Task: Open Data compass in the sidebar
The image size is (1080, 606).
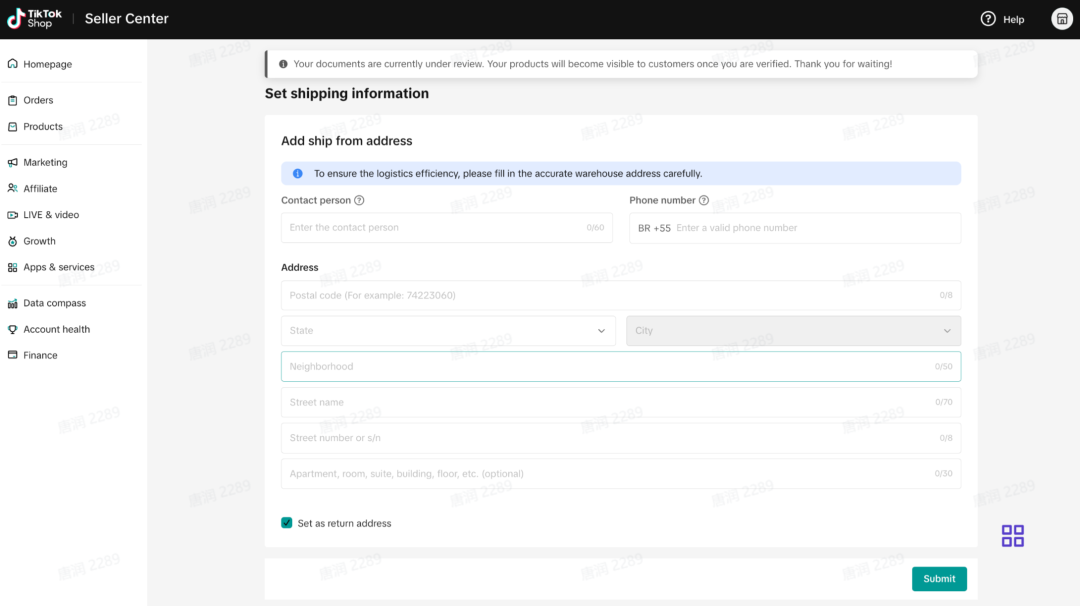Action: 54,303
